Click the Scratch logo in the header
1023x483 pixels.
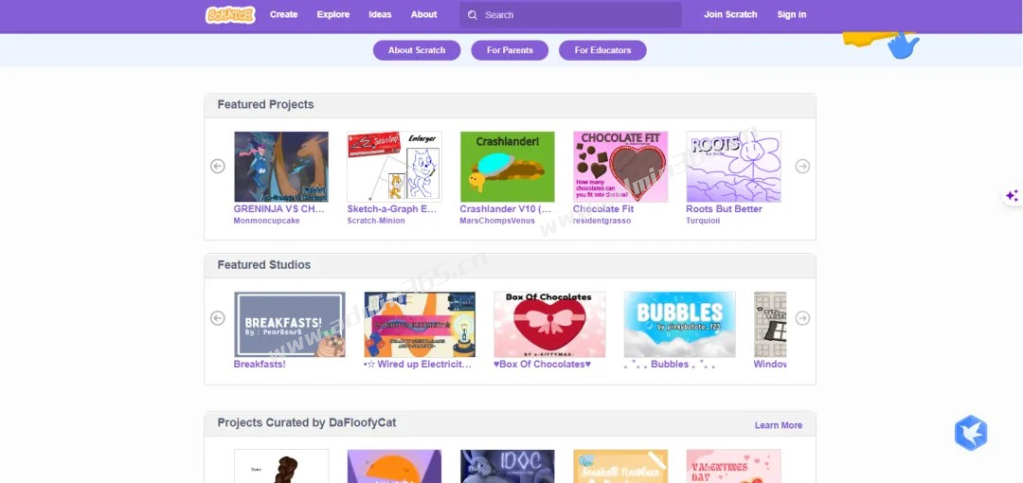click(230, 15)
